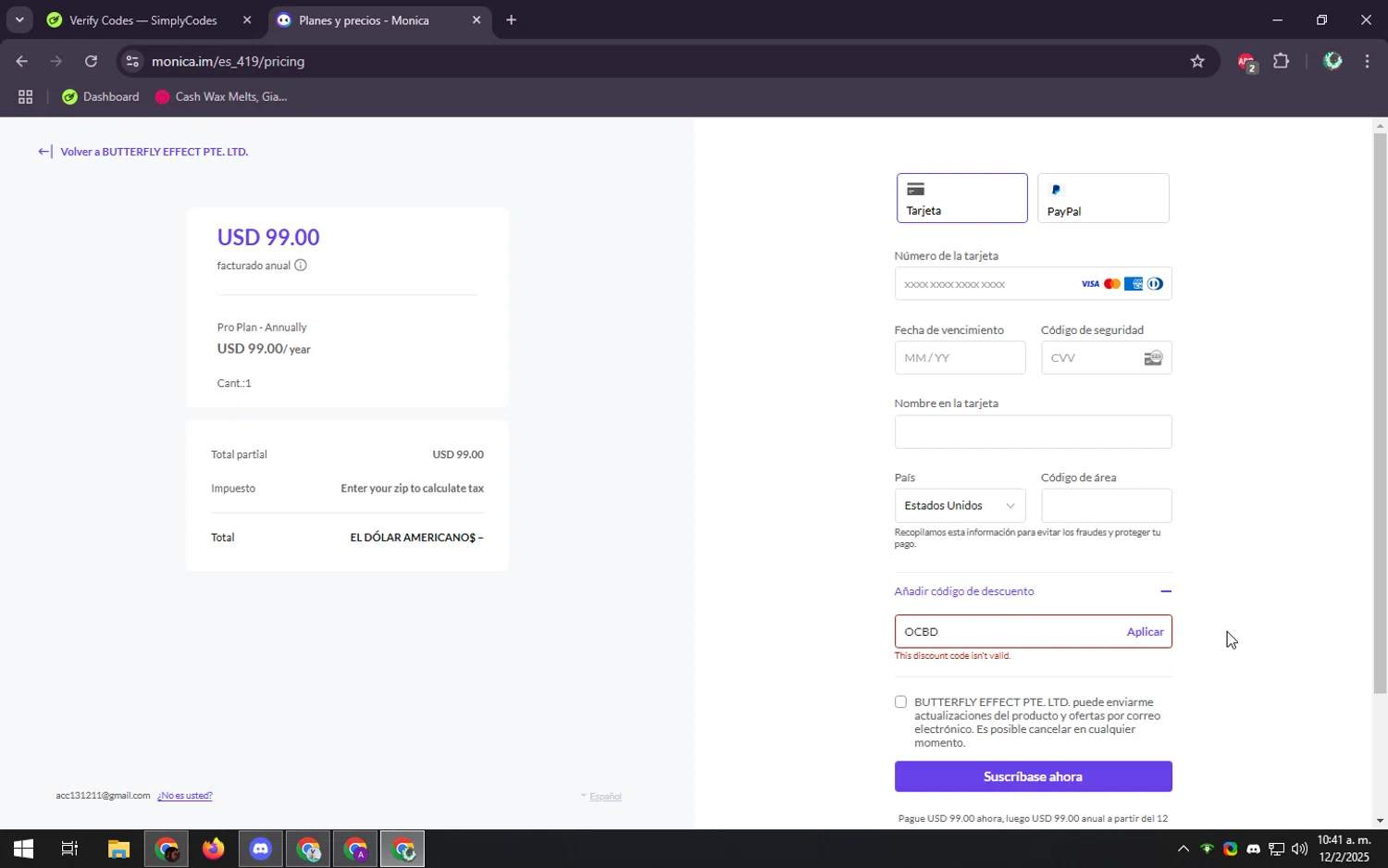
Task: Reload the Monica pricing page
Action: (x=91, y=61)
